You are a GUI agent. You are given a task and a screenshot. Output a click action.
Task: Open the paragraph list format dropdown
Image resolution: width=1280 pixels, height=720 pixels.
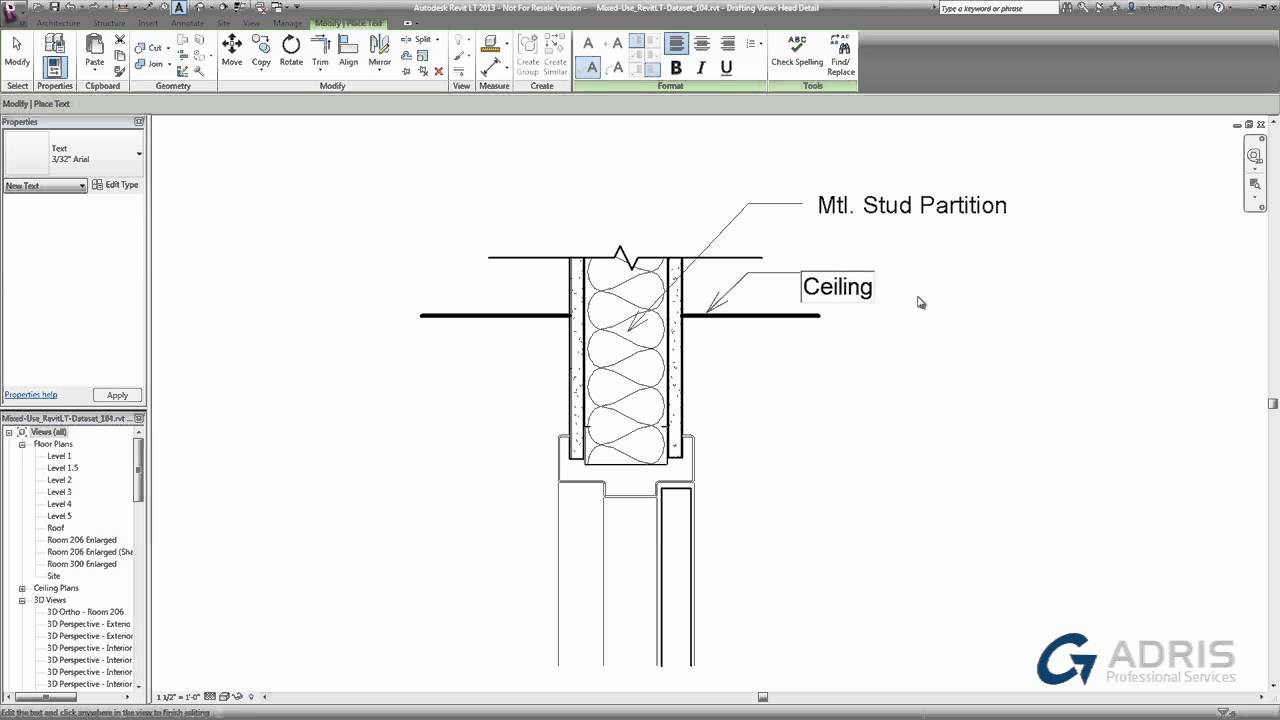click(754, 43)
